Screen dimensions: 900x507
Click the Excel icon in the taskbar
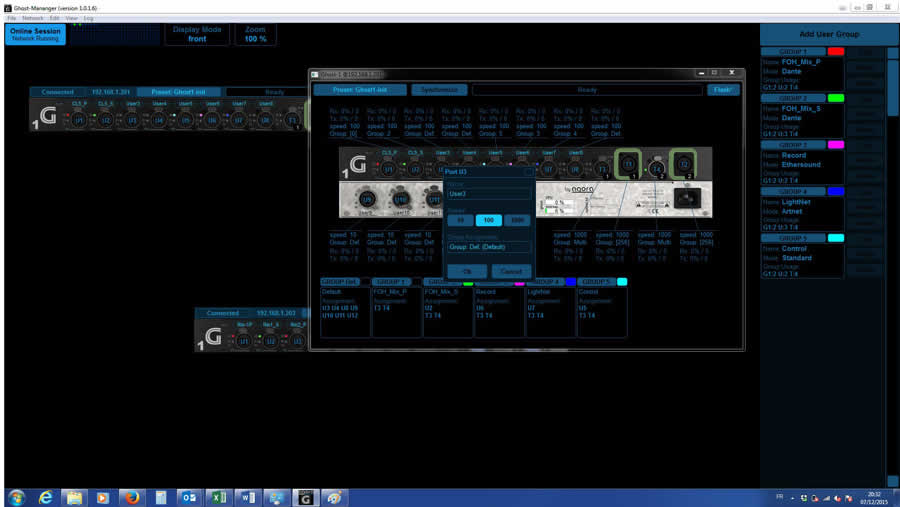point(219,497)
